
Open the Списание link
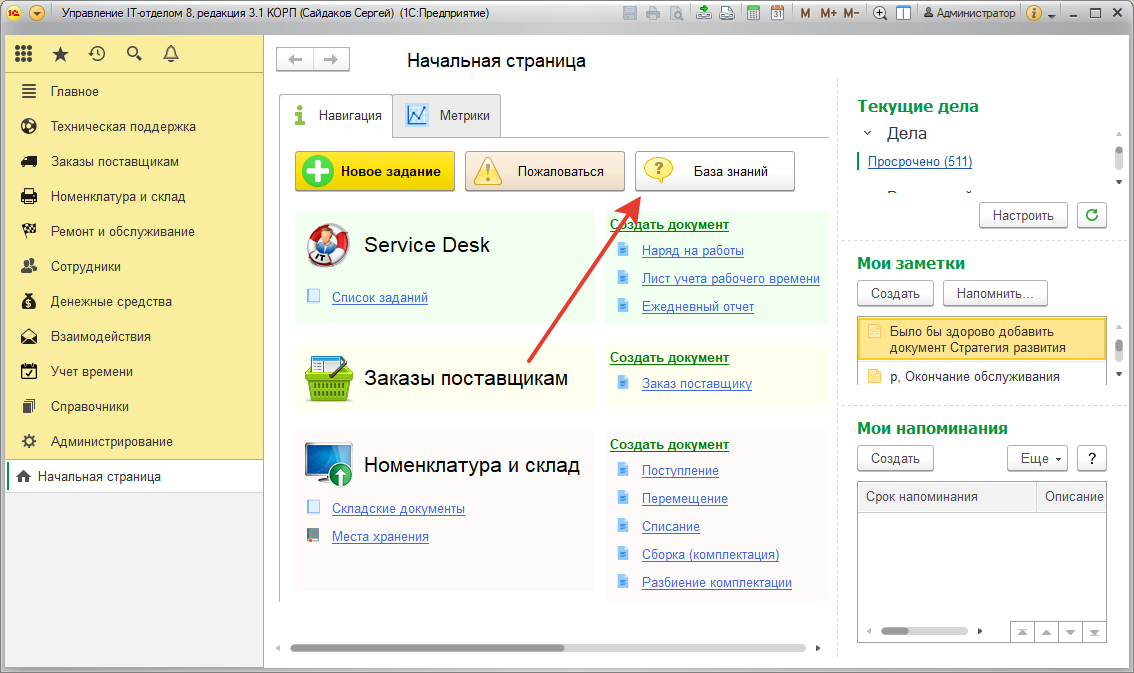671,527
